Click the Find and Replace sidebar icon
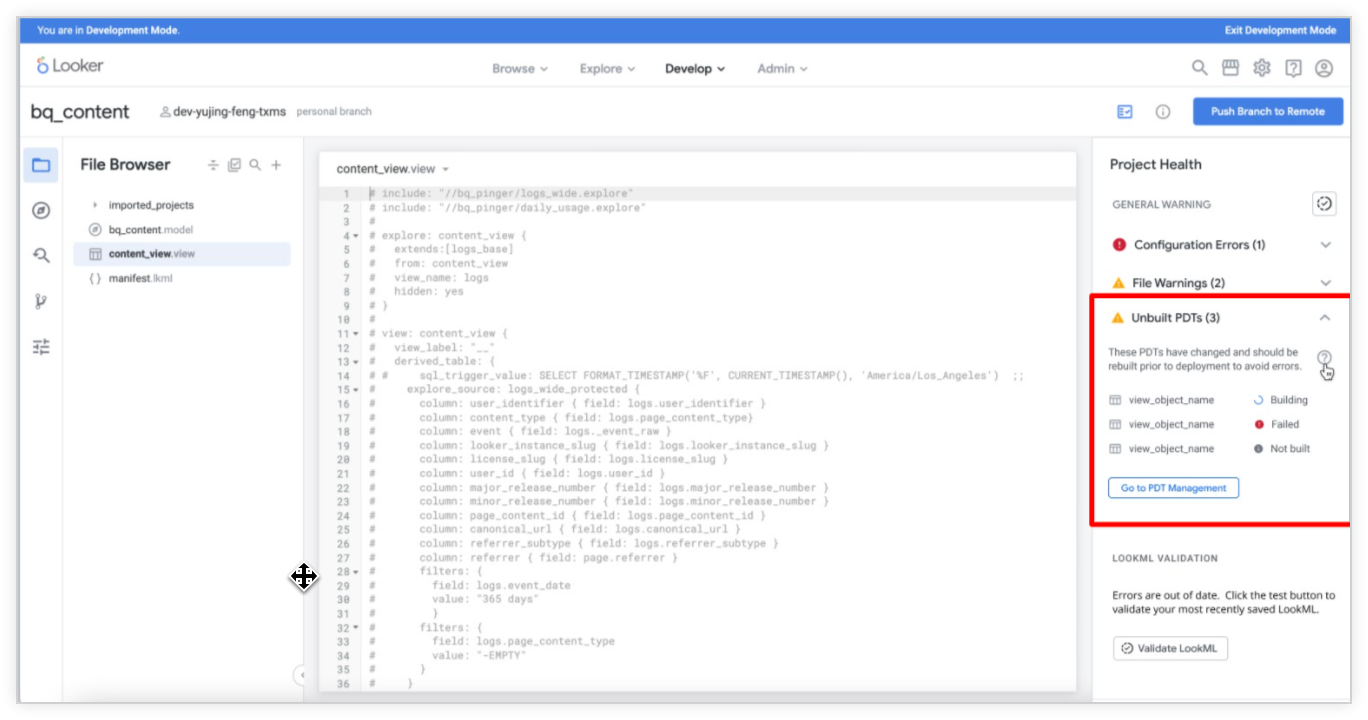 tap(41, 256)
